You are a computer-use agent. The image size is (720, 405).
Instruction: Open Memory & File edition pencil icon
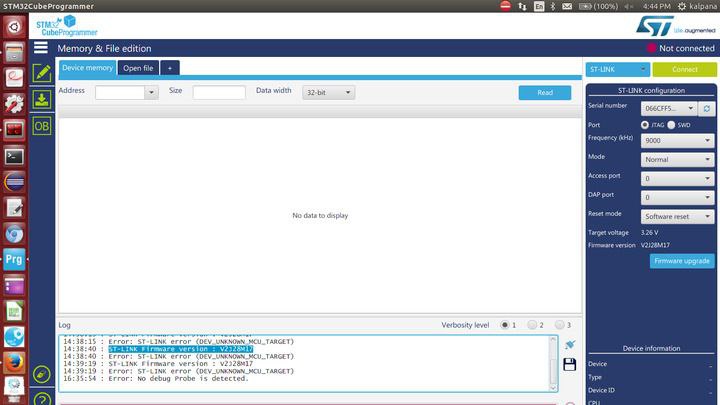point(42,73)
